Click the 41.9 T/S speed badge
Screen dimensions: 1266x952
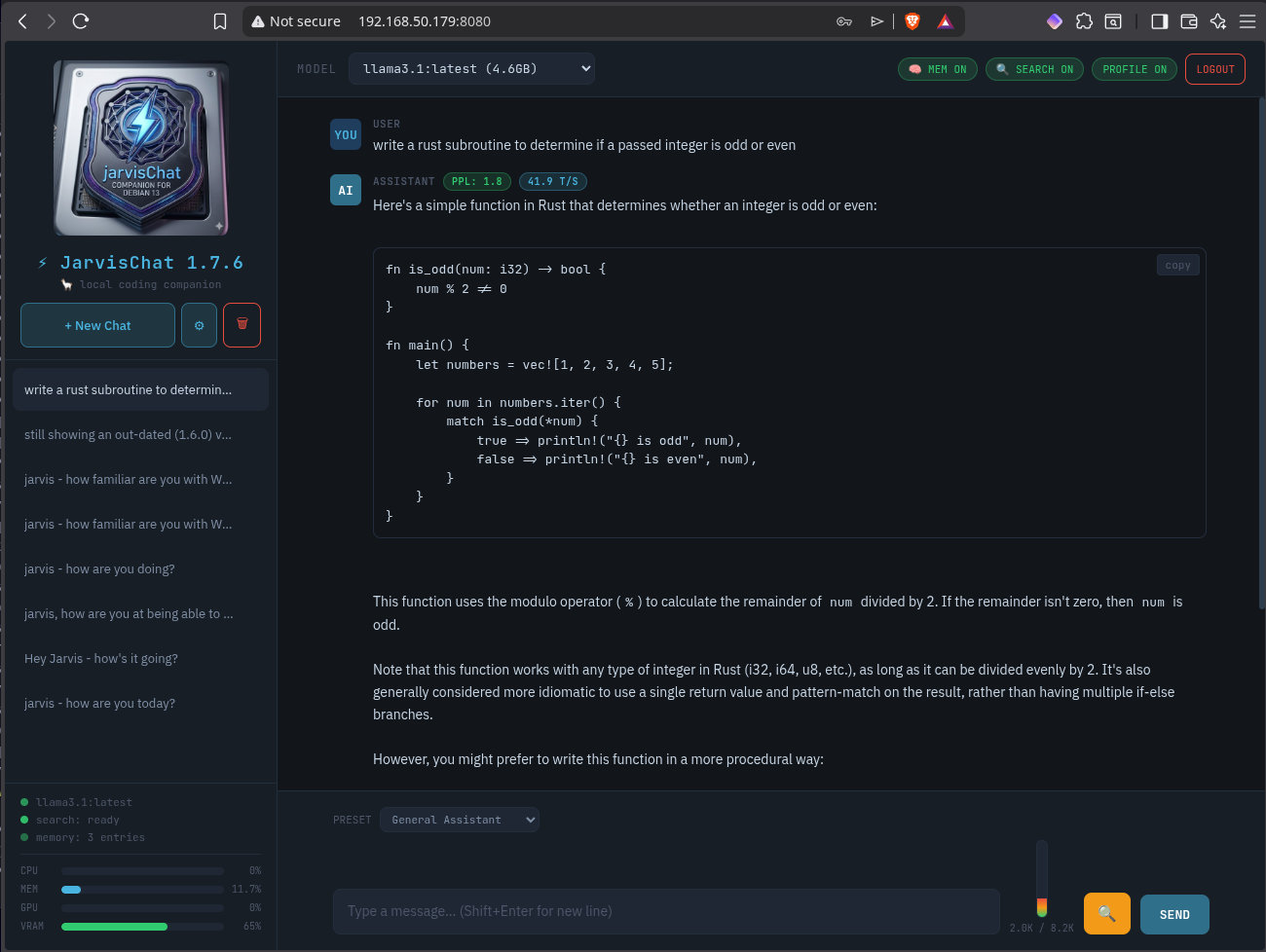pyautogui.click(x=553, y=181)
